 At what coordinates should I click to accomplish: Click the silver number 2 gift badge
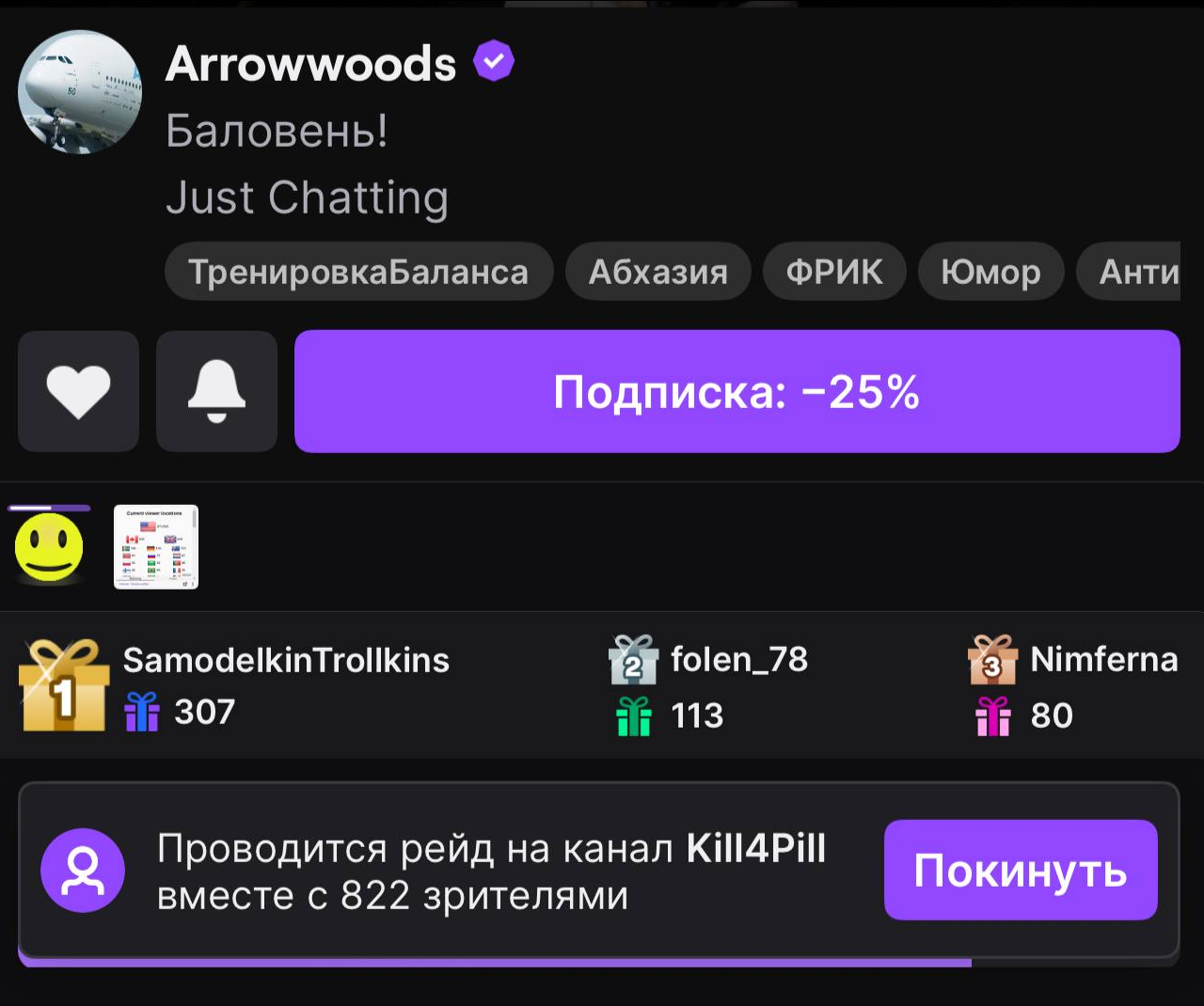pyautogui.click(x=633, y=660)
